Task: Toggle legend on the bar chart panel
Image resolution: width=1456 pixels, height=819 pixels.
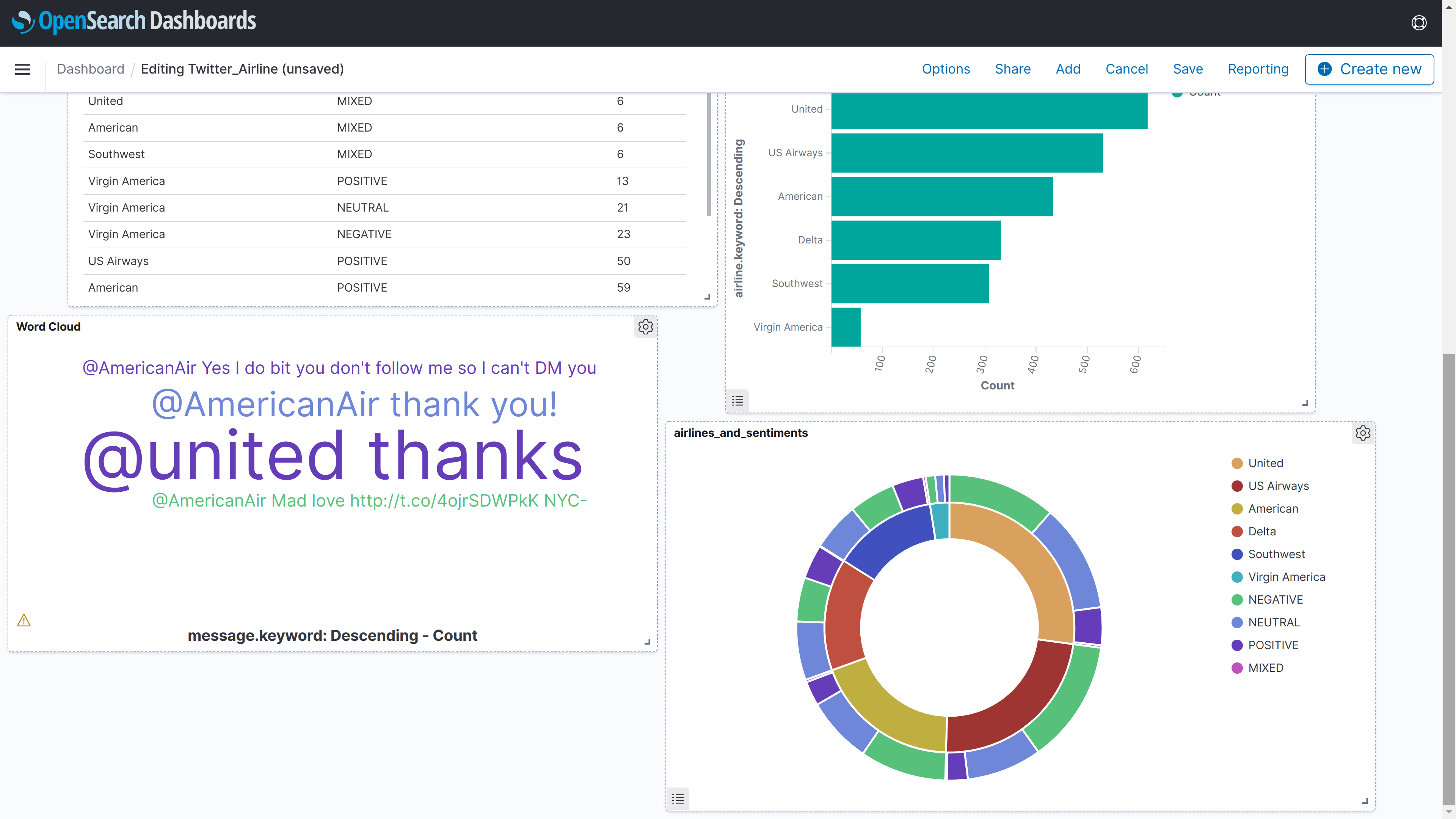Action: 737,401
